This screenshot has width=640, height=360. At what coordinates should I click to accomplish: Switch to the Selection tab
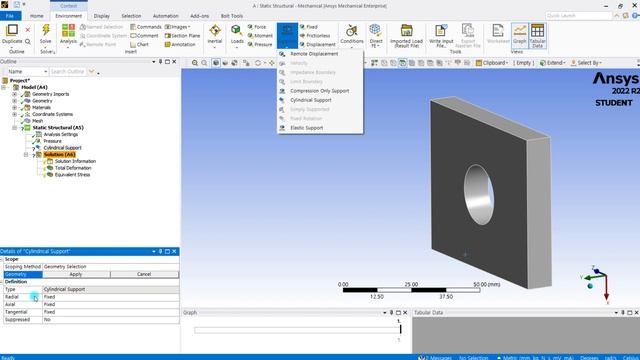[x=131, y=16]
